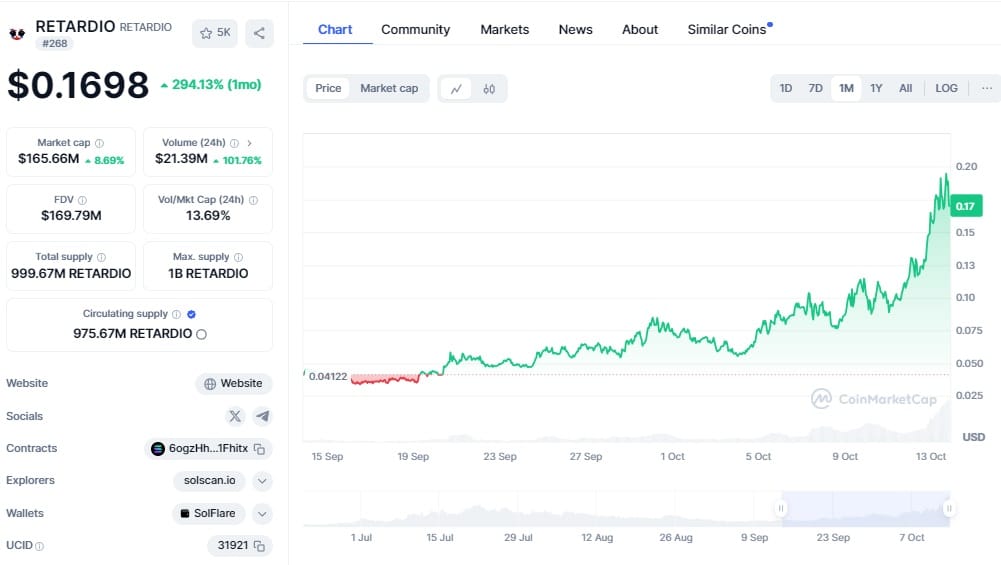This screenshot has width=1001, height=565.
Task: Click the right handle of range slider
Action: point(948,509)
